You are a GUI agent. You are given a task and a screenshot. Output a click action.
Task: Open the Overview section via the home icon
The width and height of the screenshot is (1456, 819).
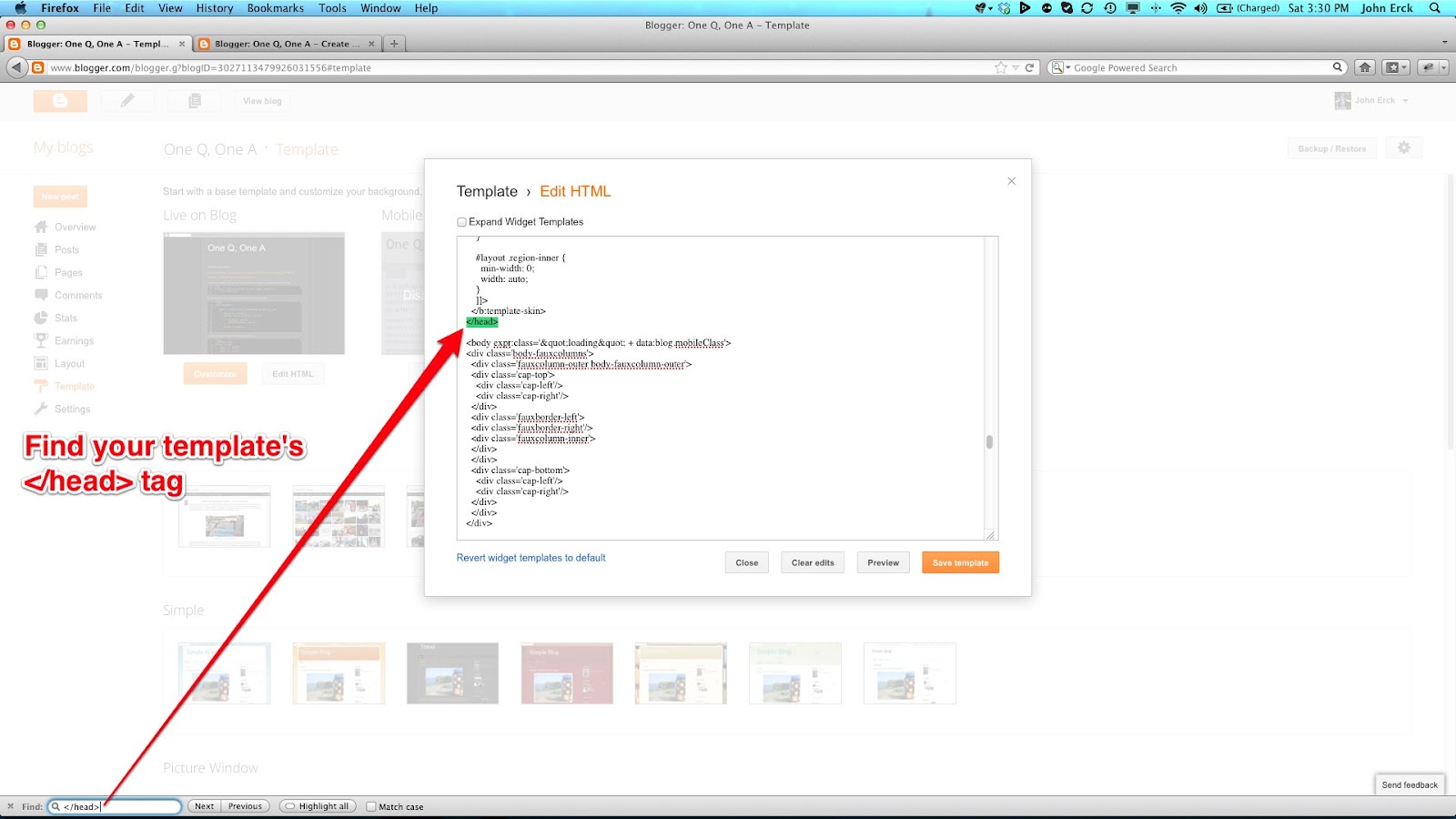pos(42,227)
